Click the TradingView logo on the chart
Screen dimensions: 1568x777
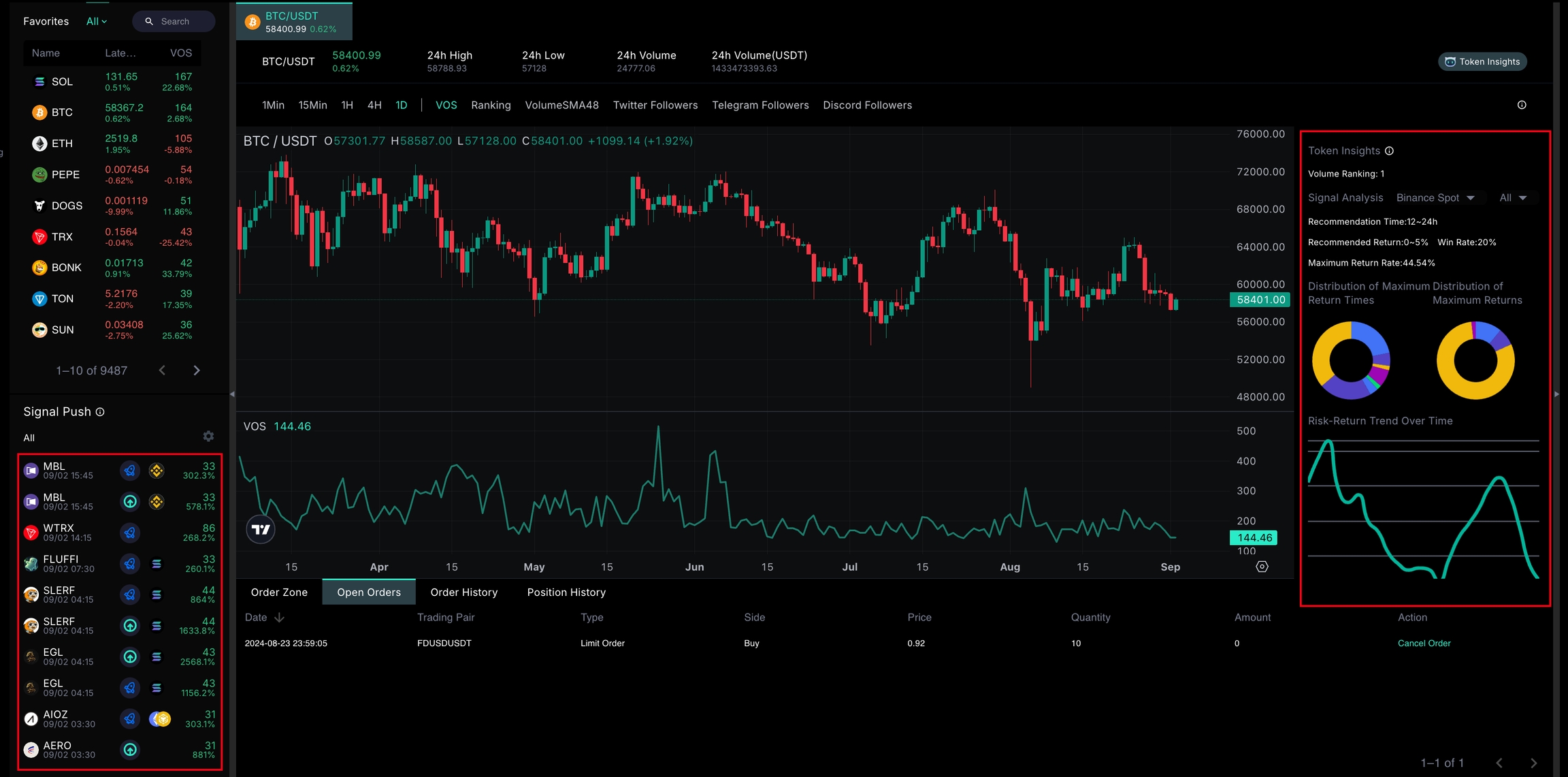click(261, 529)
